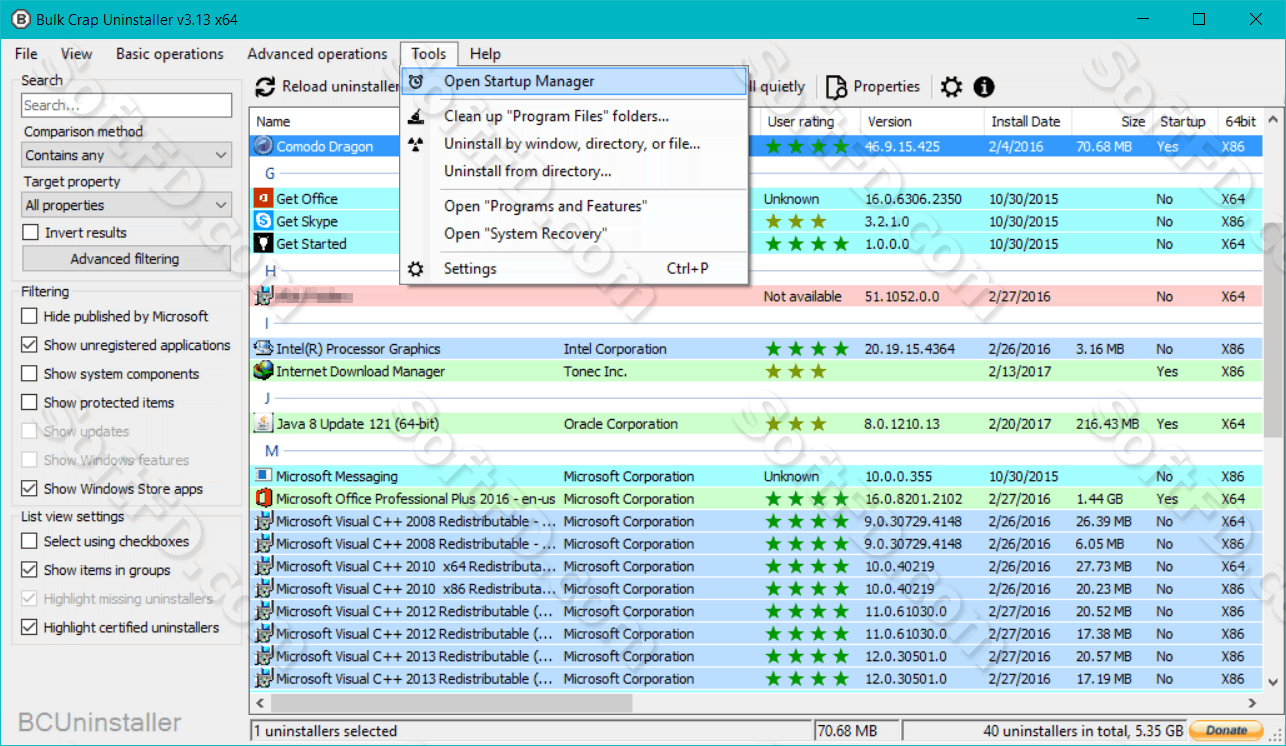Open the Comparison method dropdown
The image size is (1286, 746).
127,155
